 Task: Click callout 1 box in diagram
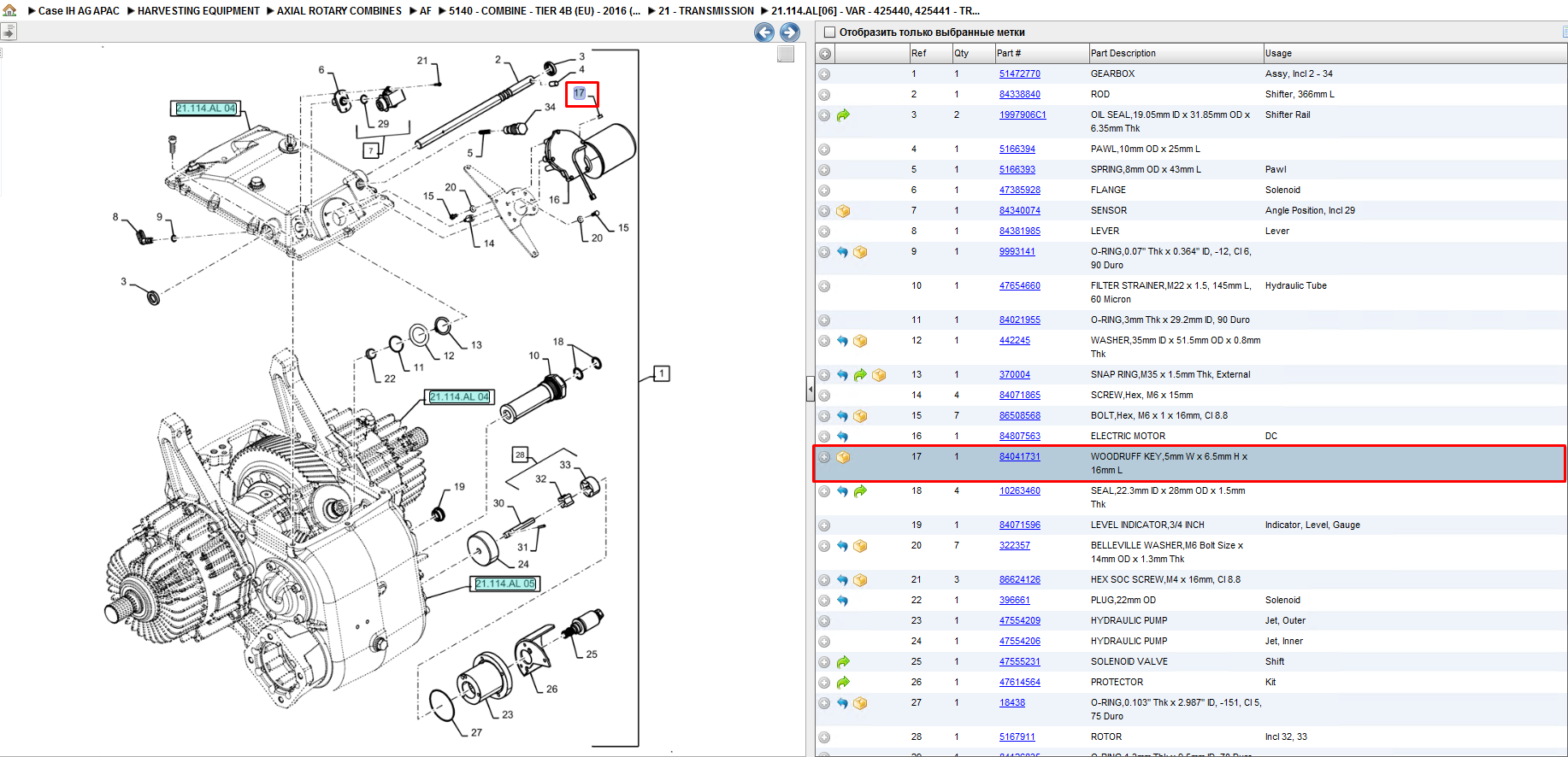pos(662,374)
